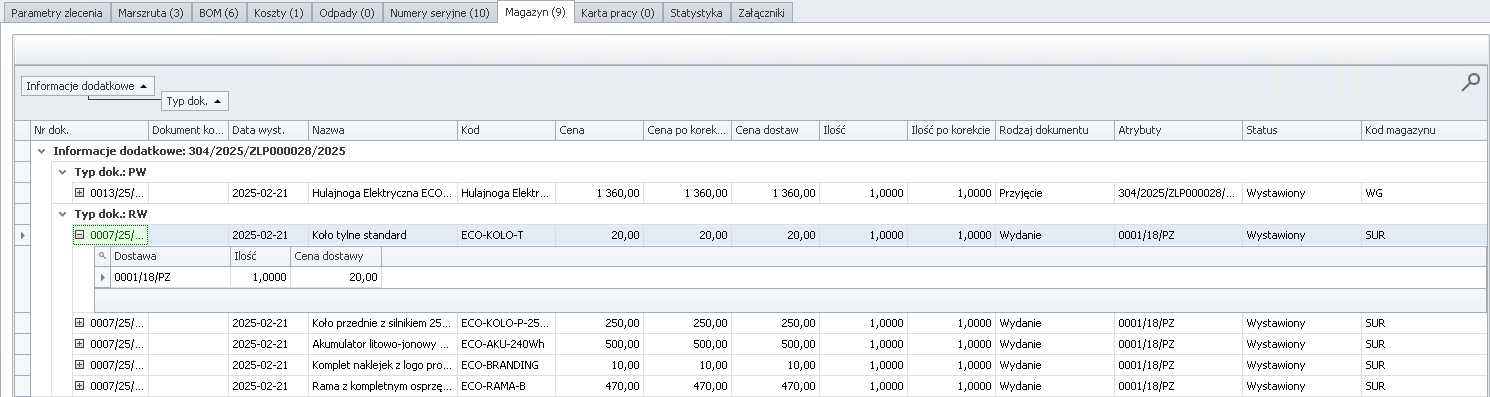Select the Numery seryjne (10) tab
The height and width of the screenshot is (397, 1490).
pos(439,14)
